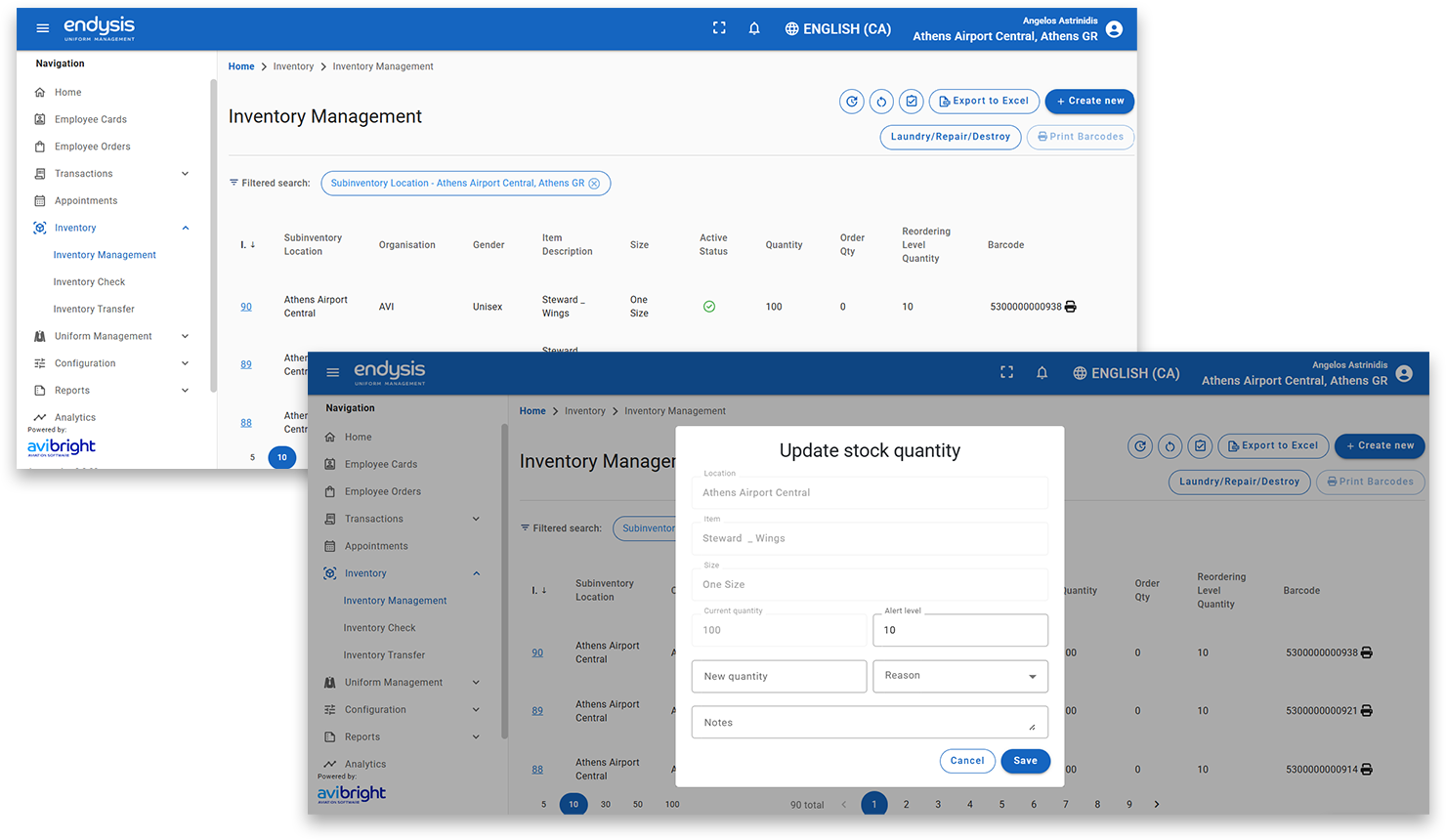
Task: Expand Reports in the upper window sidebar
Action: click(x=185, y=391)
